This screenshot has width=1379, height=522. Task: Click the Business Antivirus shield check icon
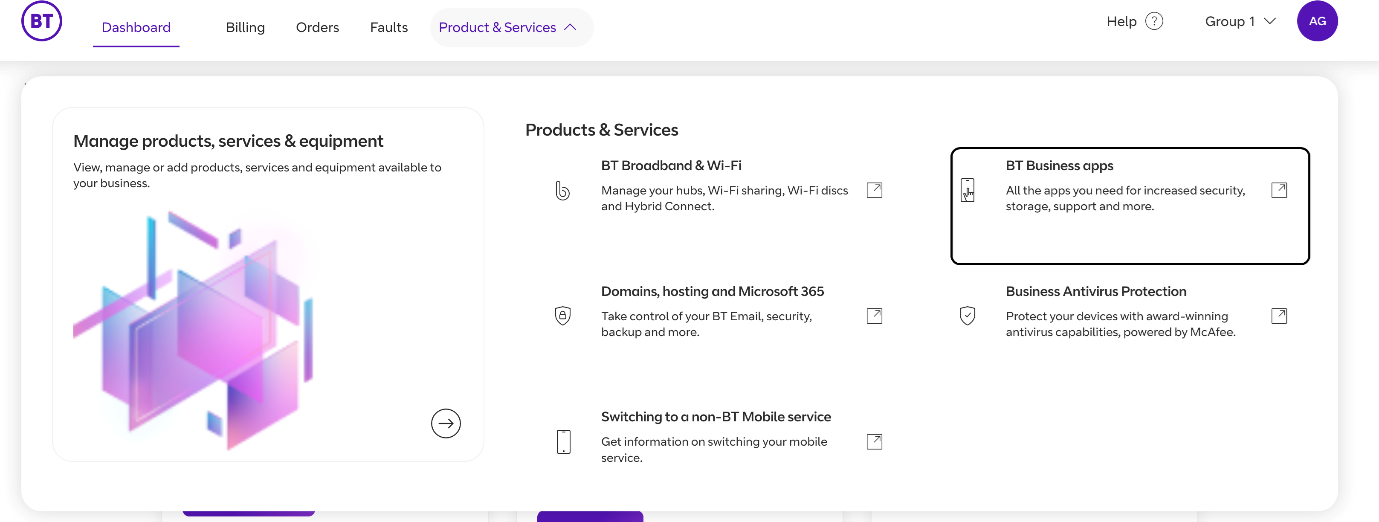(967, 316)
